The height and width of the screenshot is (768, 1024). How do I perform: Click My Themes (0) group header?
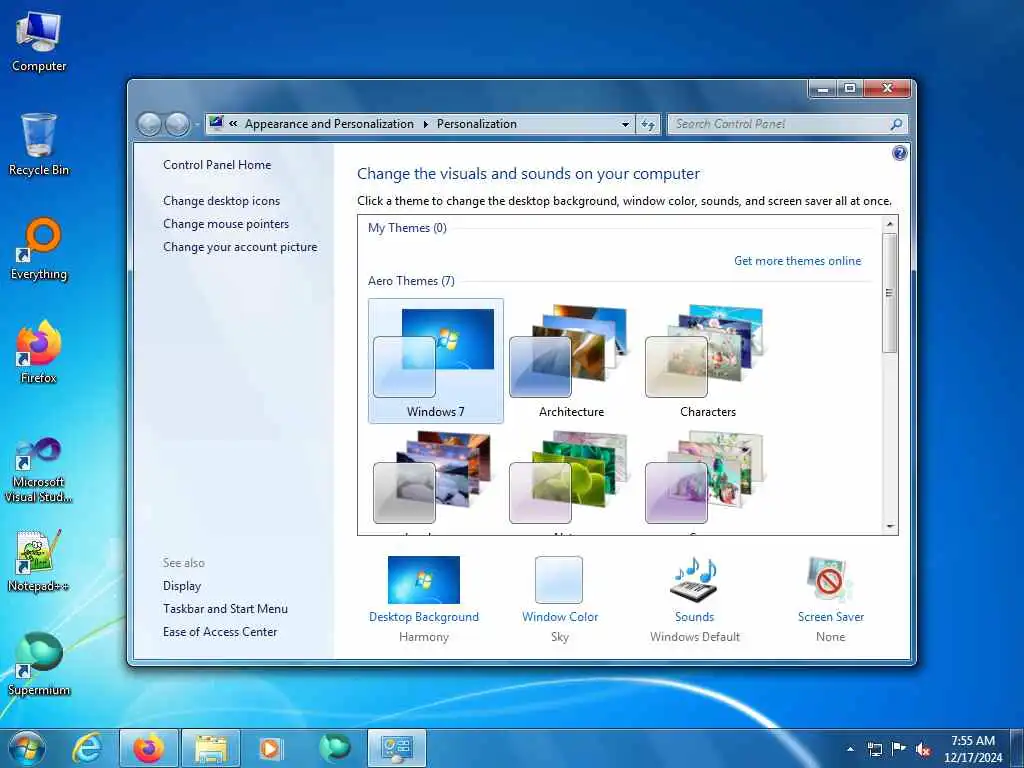(407, 228)
